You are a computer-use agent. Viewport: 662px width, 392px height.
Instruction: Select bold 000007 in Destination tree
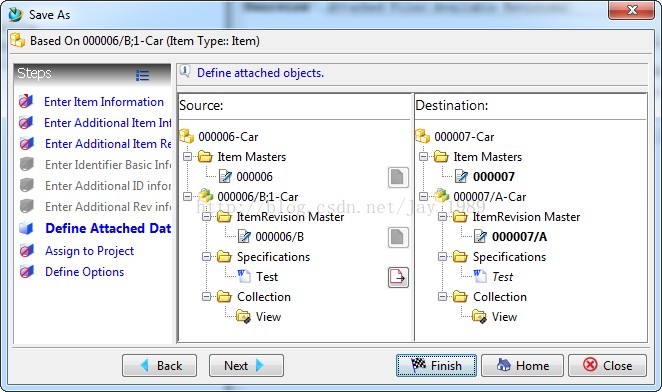[494, 177]
